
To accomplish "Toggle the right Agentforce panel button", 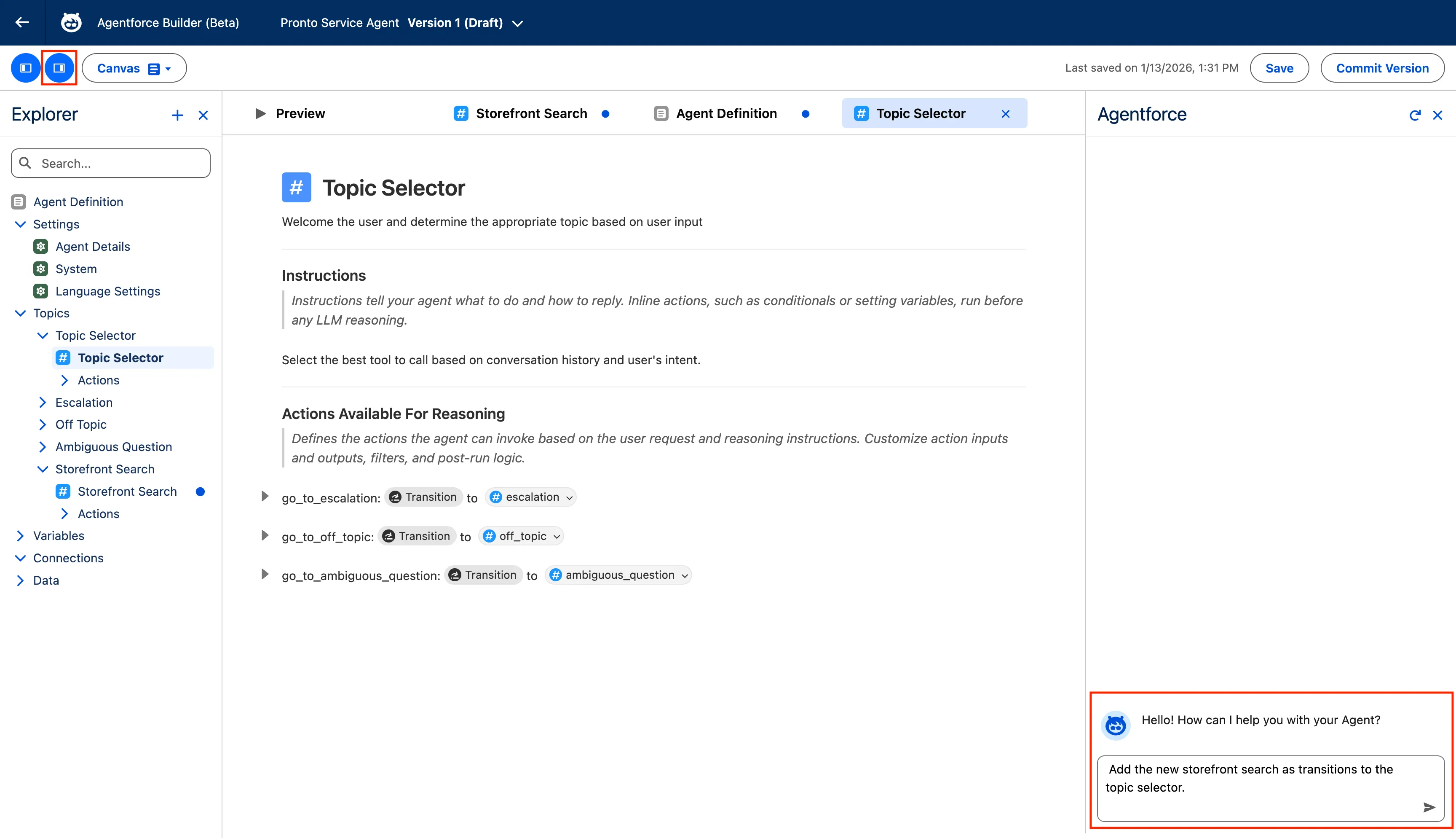I will [59, 68].
